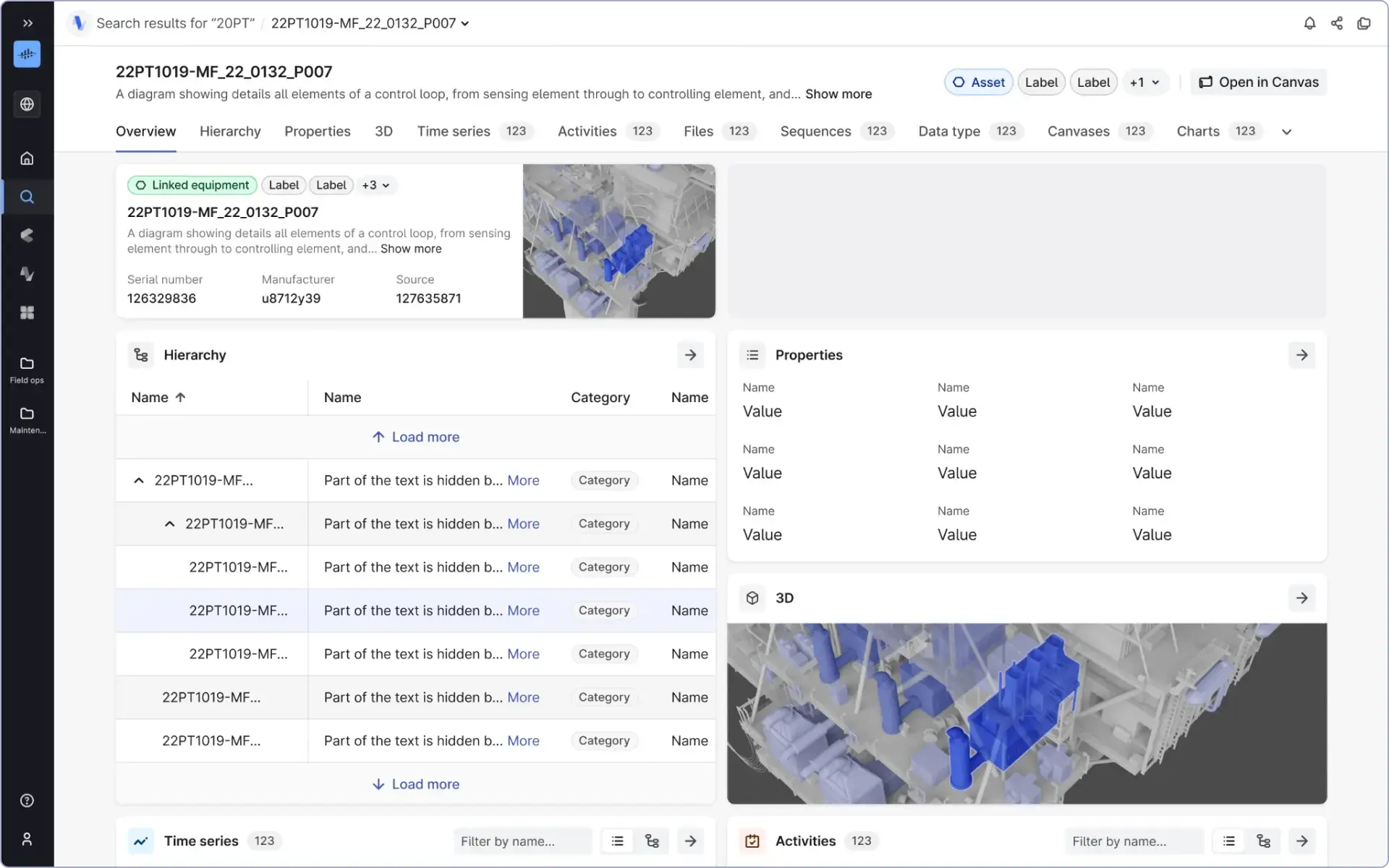Click the share icon in top bar
Viewport: 1389px width, 868px height.
tap(1337, 23)
